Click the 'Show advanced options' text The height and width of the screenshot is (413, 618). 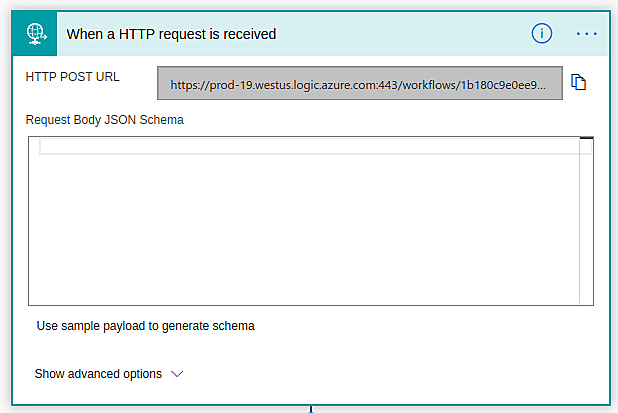tap(98, 373)
